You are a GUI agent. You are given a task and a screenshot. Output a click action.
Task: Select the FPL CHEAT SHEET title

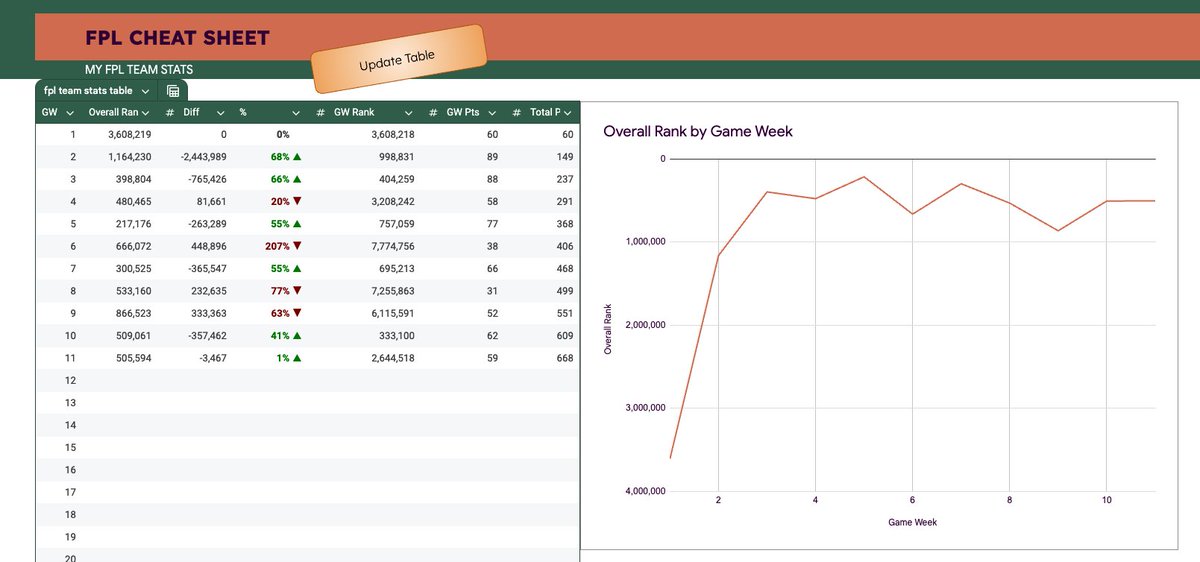coord(178,38)
